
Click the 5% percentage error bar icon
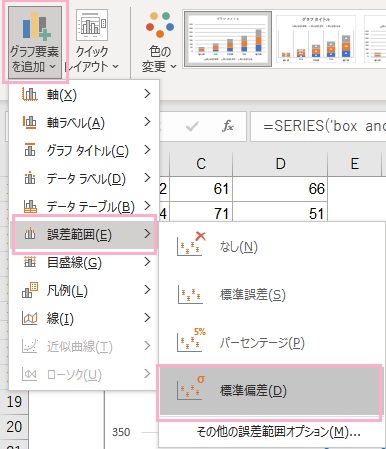point(191,340)
